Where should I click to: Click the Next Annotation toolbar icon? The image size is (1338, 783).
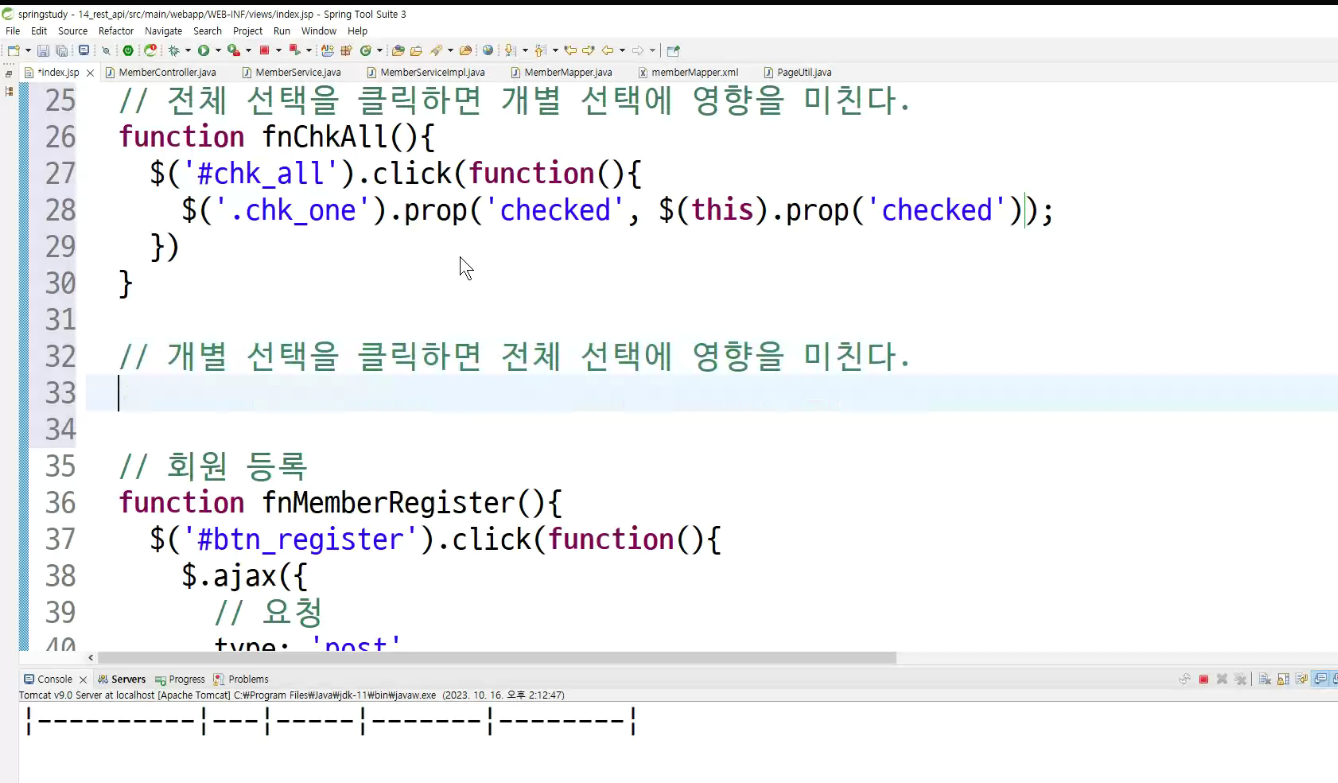coord(510,50)
